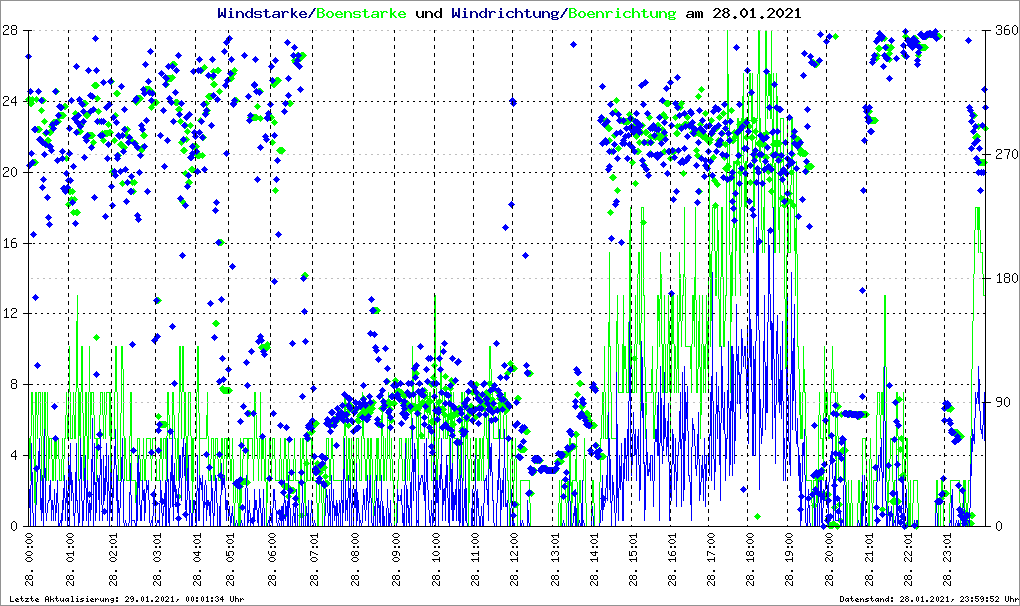Click the blue "Windstarke" title word
This screenshot has width=1020, height=606.
coord(264,13)
